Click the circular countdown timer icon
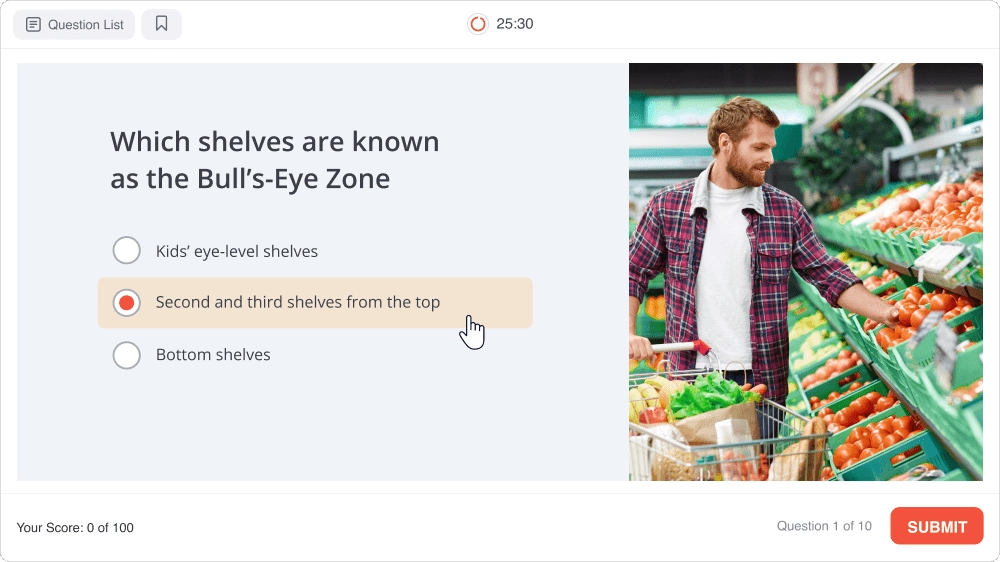 coord(478,24)
